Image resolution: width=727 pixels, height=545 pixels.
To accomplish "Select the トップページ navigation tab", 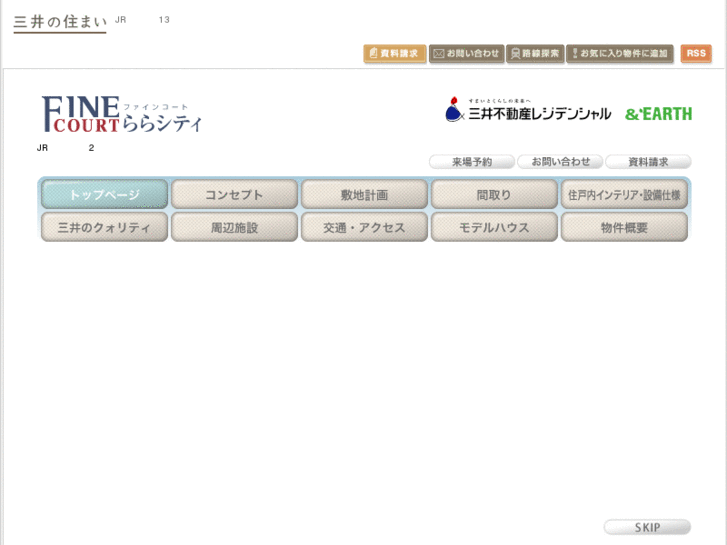I will pos(104,194).
